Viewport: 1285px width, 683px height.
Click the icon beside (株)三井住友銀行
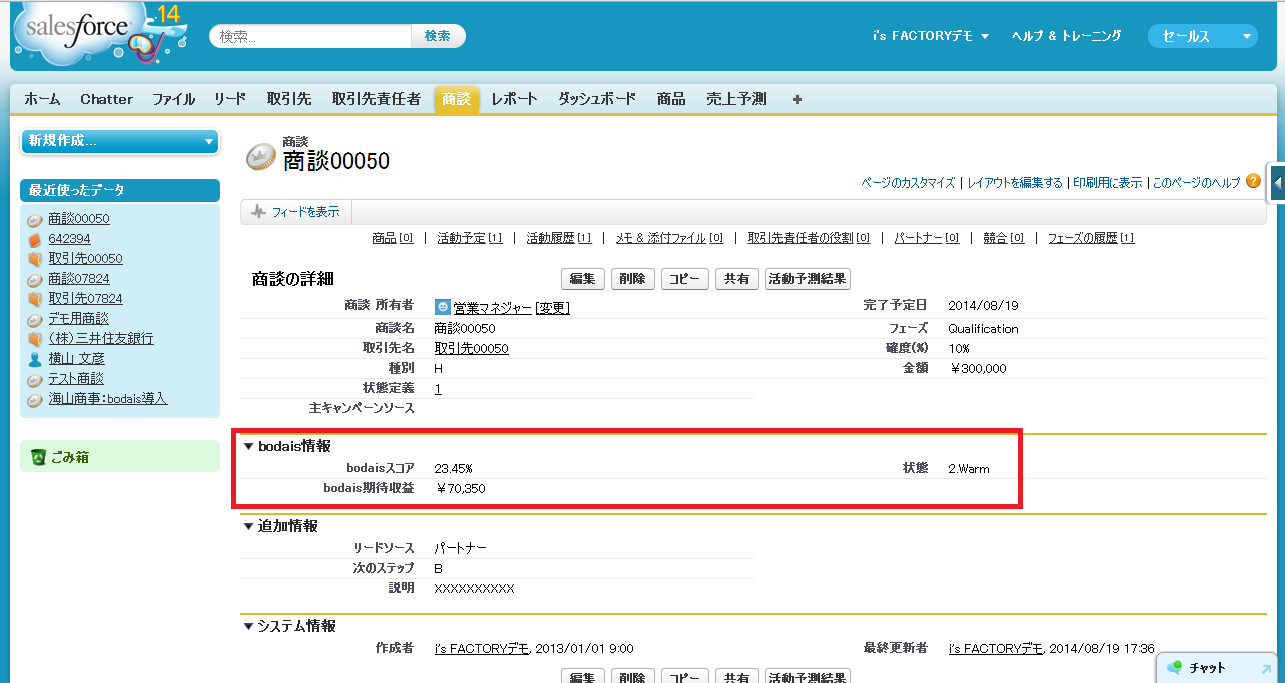35,339
